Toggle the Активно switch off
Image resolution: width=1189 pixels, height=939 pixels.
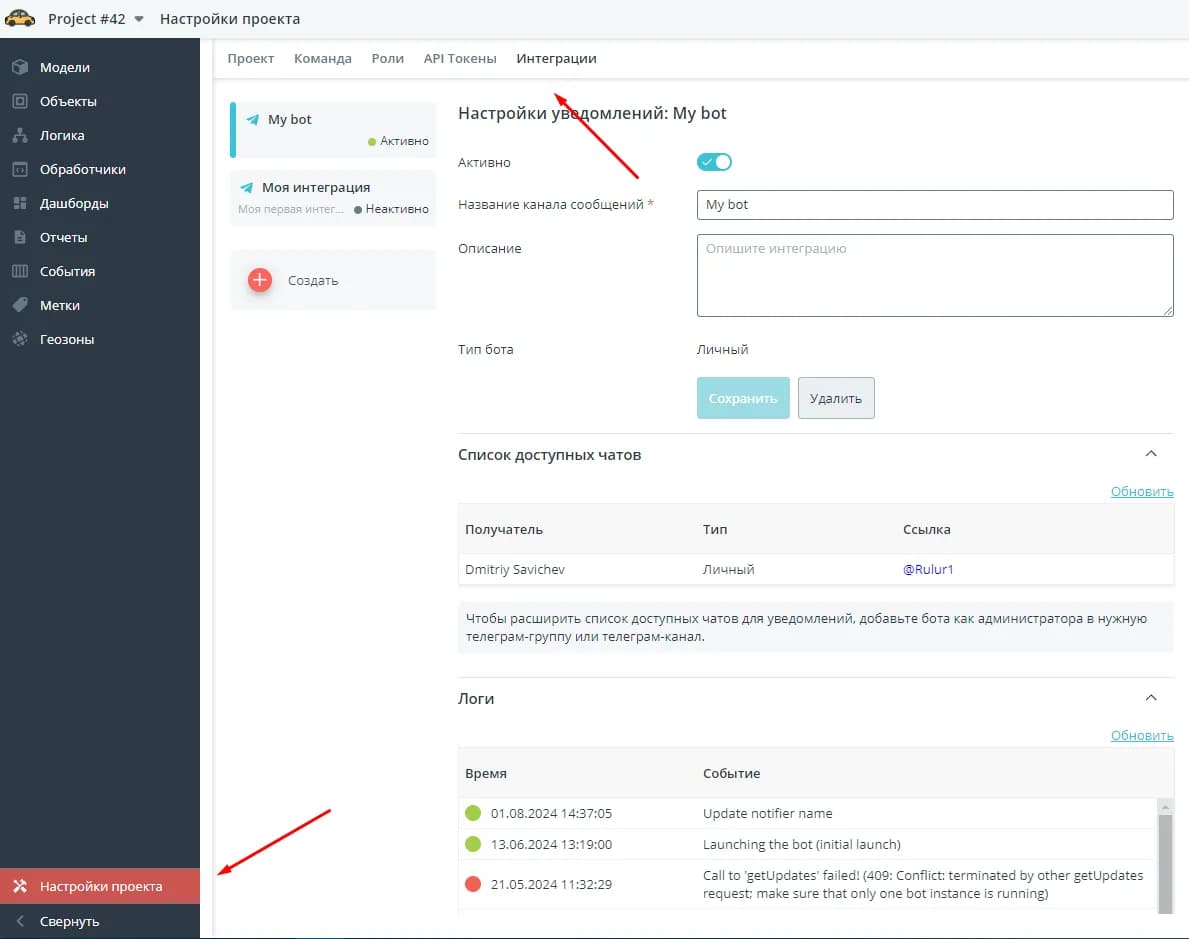[715, 162]
